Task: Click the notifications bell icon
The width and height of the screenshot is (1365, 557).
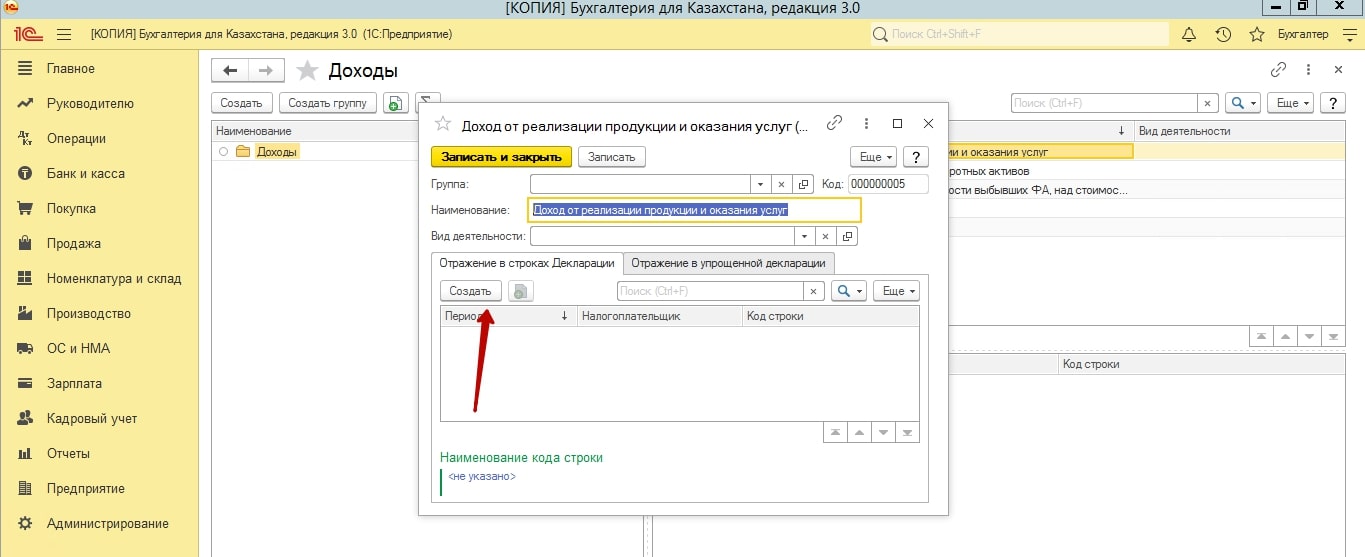Action: [1189, 34]
